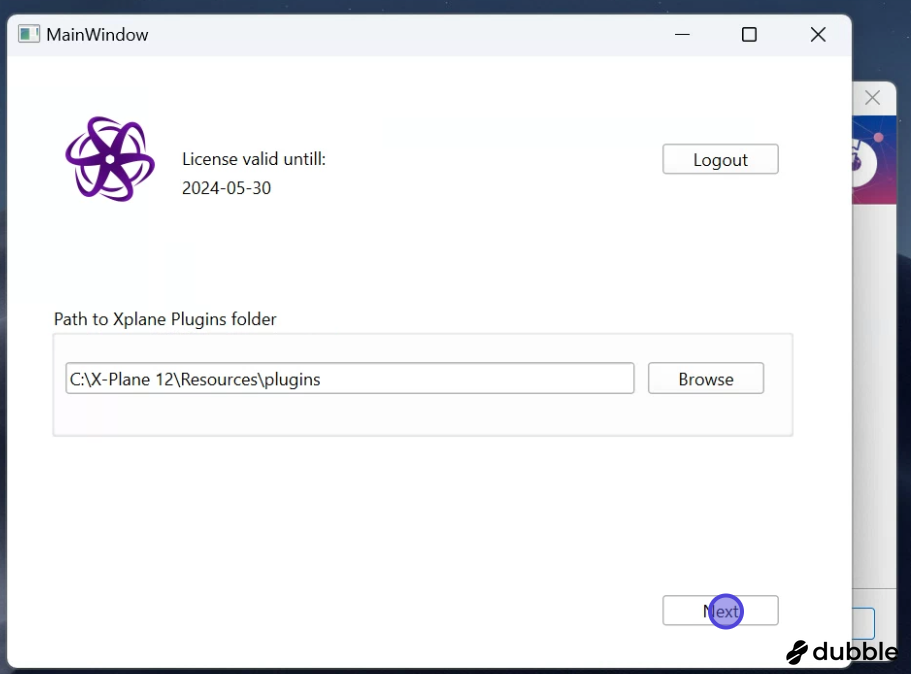Click 'Path to Xplane Plugins folder' label
Viewport: 911px width, 674px height.
pyautogui.click(x=165, y=319)
